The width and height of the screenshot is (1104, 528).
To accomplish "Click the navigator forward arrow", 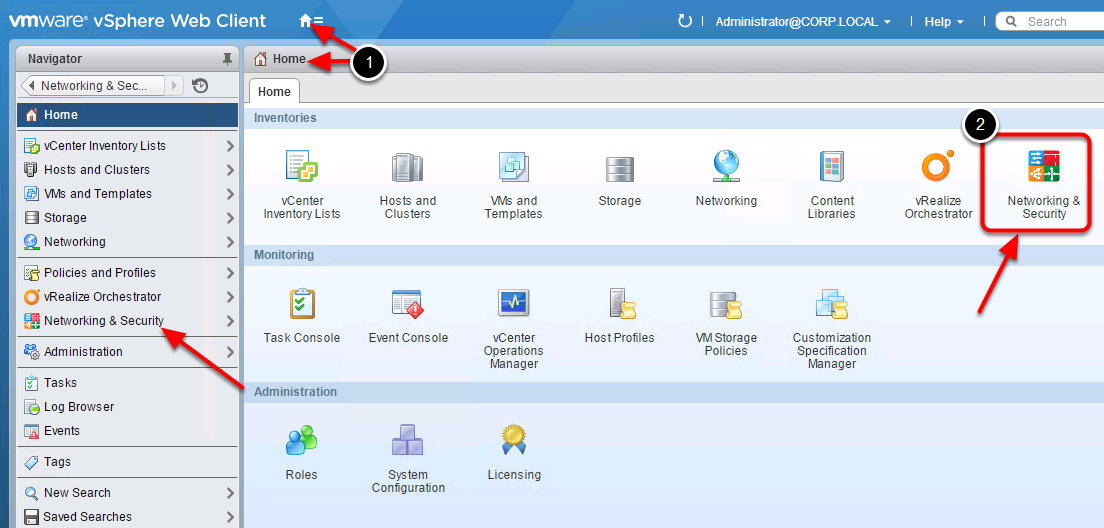I will pos(175,86).
